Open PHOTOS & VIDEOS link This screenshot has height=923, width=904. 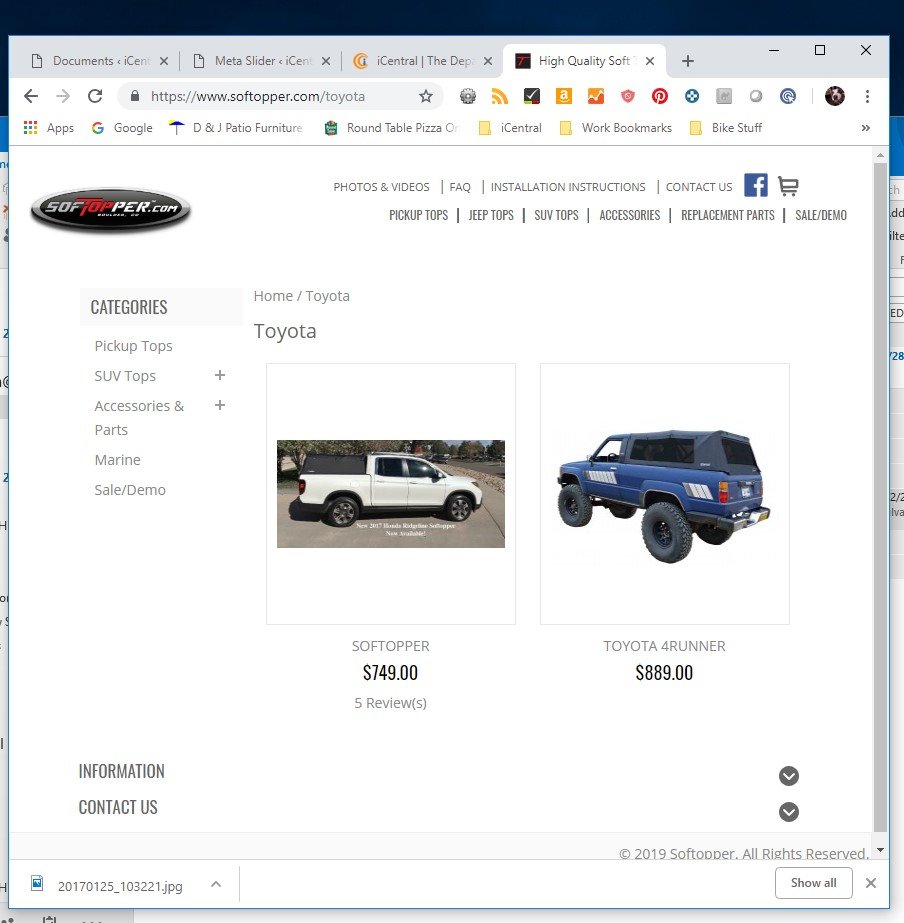click(x=381, y=187)
